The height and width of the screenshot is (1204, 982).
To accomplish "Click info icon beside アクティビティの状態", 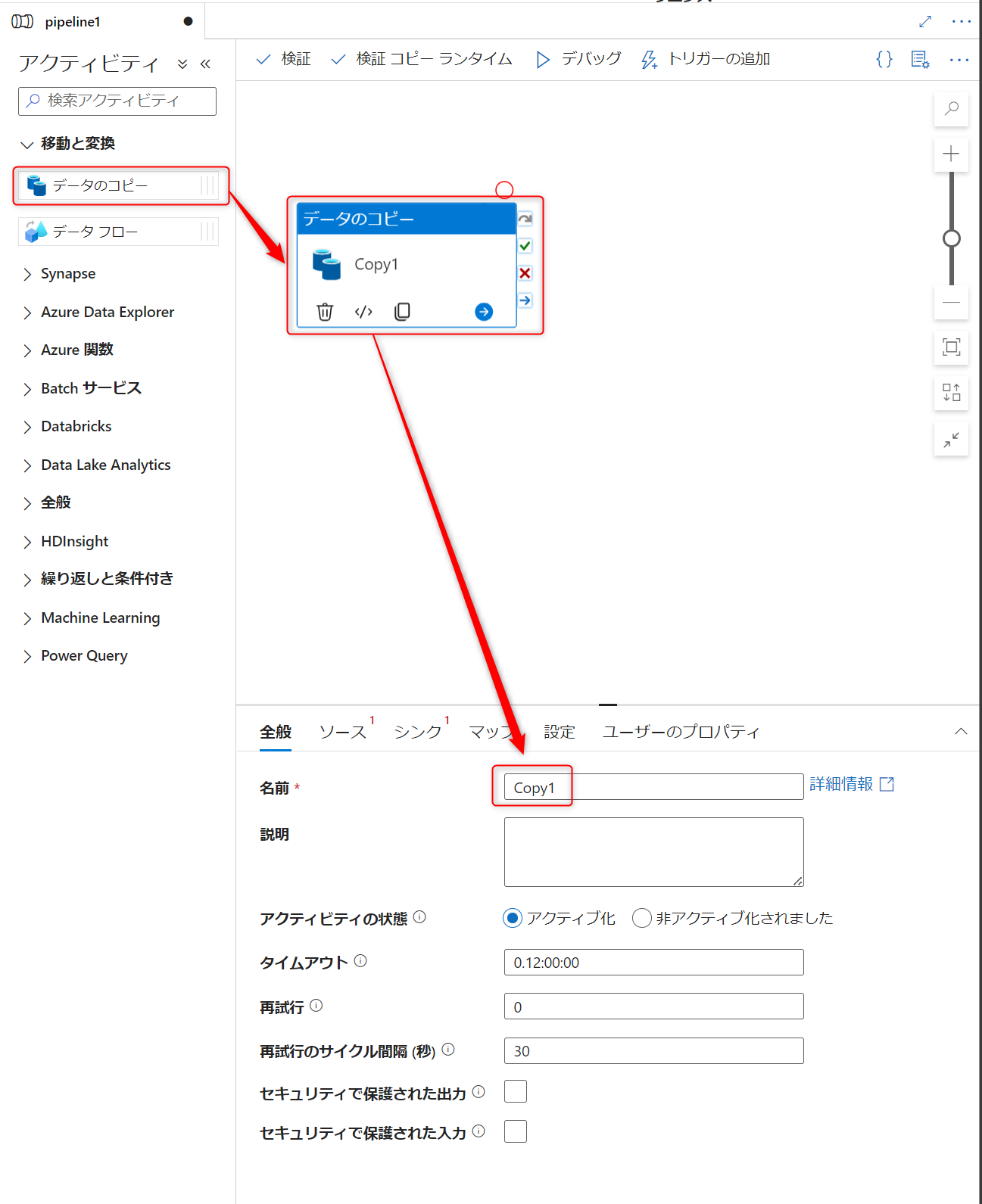I will tap(419, 917).
